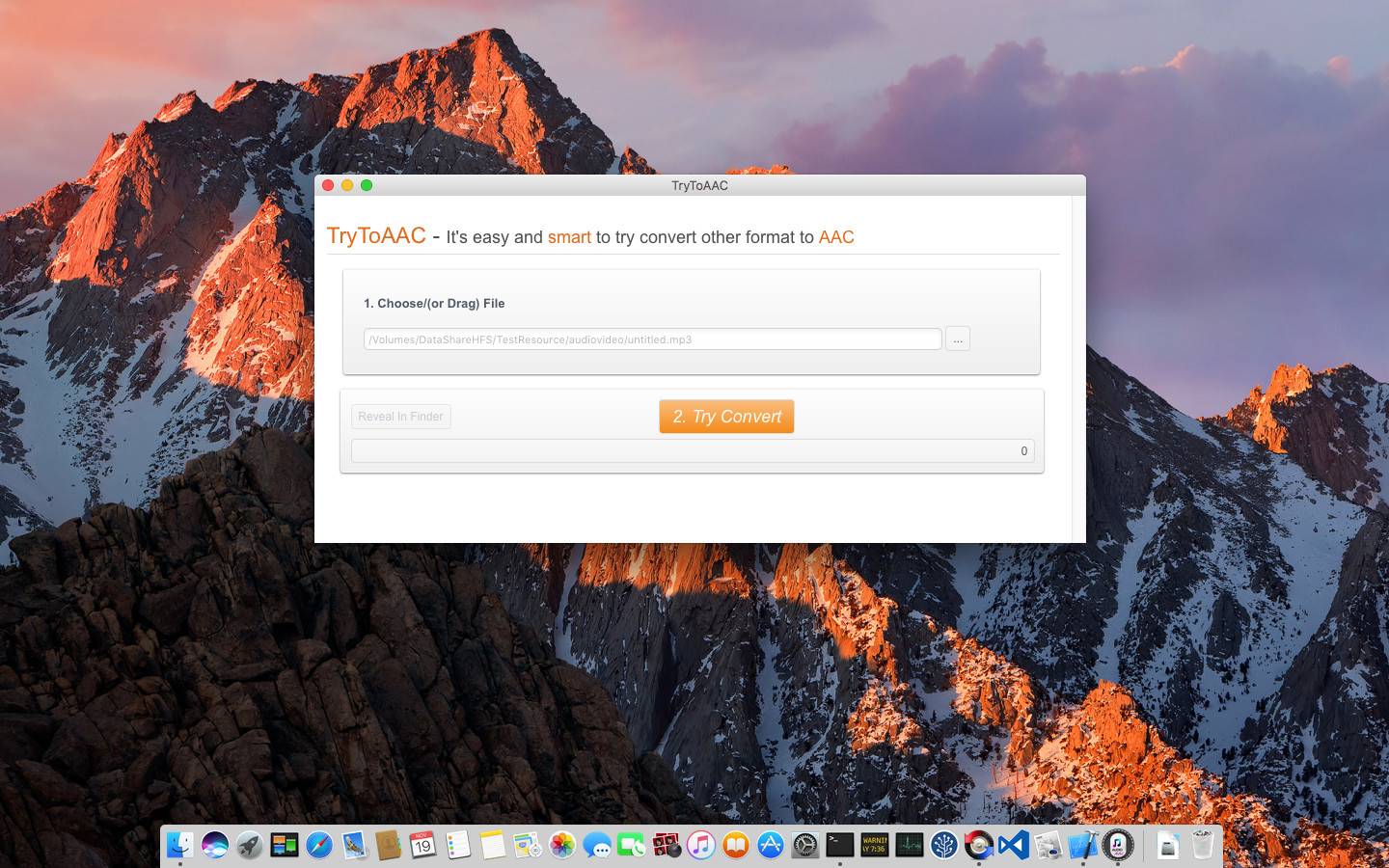Open Preview app icon in dock
Viewport: 1389px width, 868px height.
(1048, 846)
